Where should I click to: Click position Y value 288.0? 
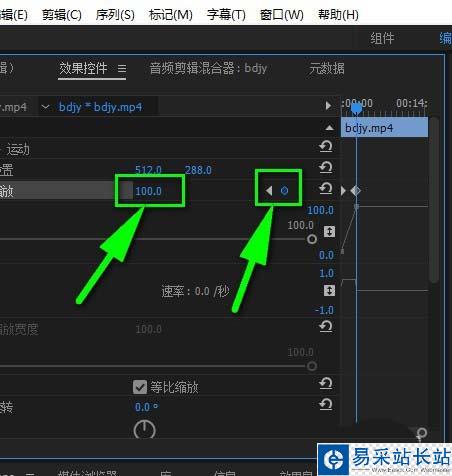click(198, 170)
